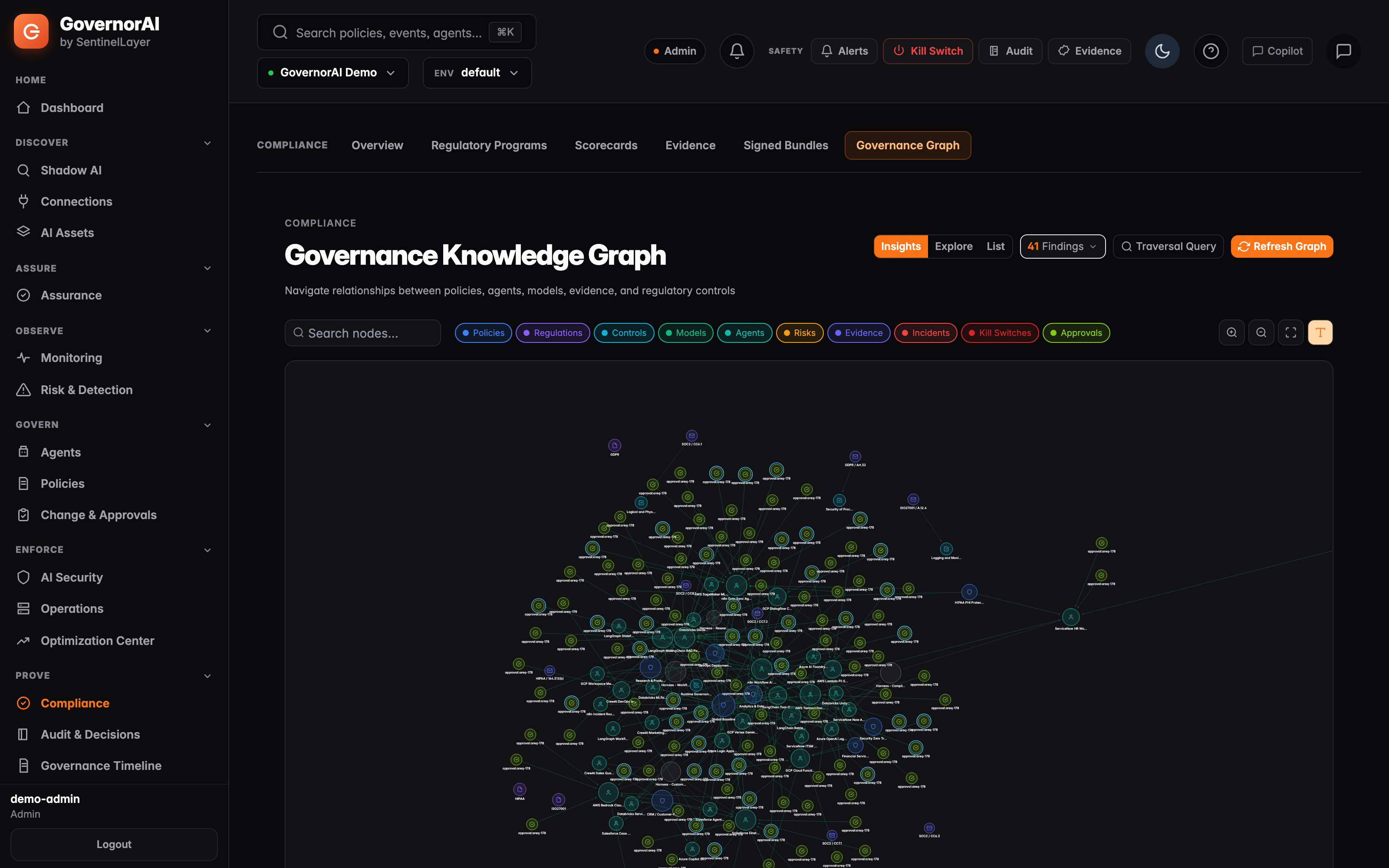Open the 41 Findings dropdown
Screen dimensions: 1389x868
point(1063,246)
